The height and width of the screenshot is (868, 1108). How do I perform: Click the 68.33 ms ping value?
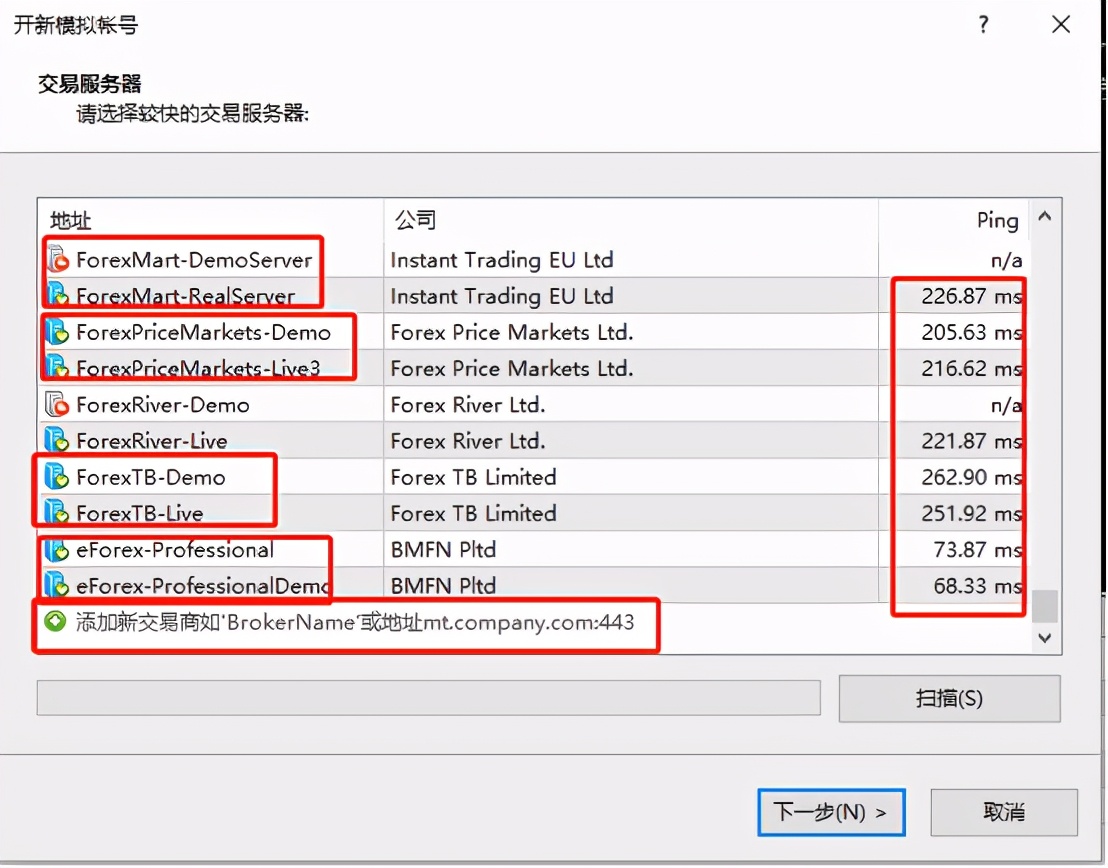click(978, 586)
